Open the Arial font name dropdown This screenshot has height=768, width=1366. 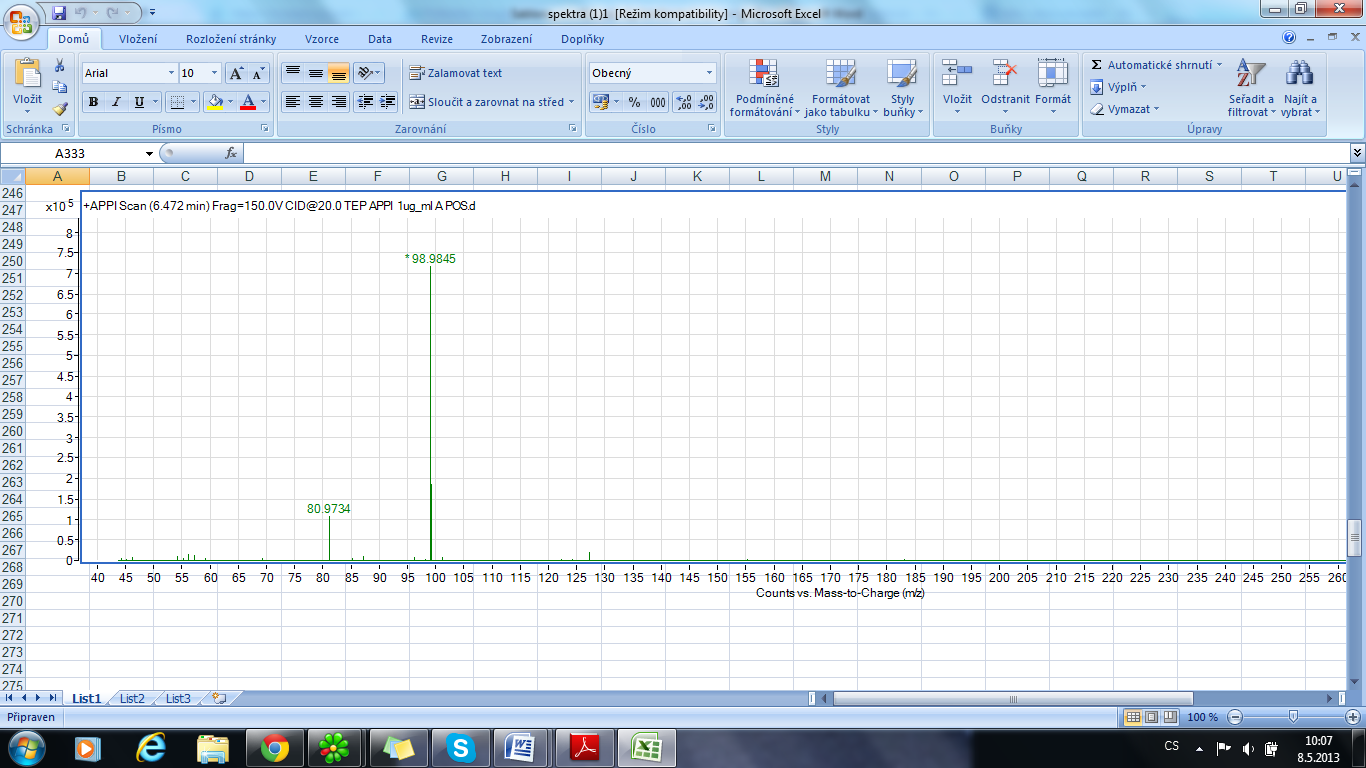coord(170,73)
